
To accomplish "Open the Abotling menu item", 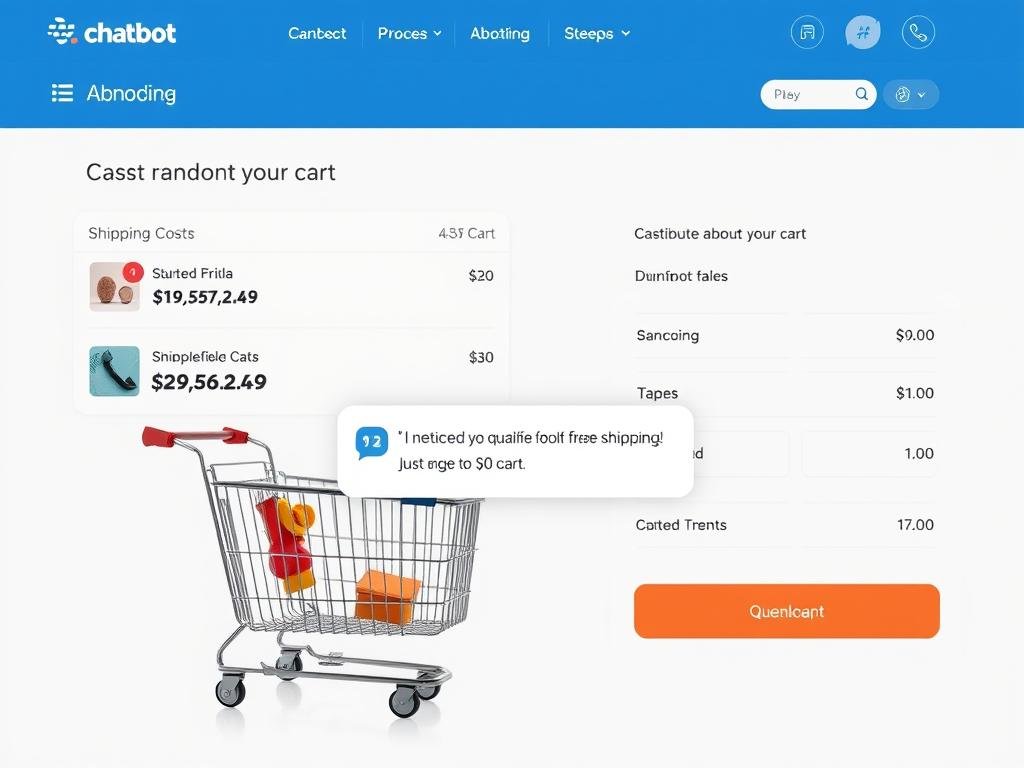I will point(500,33).
